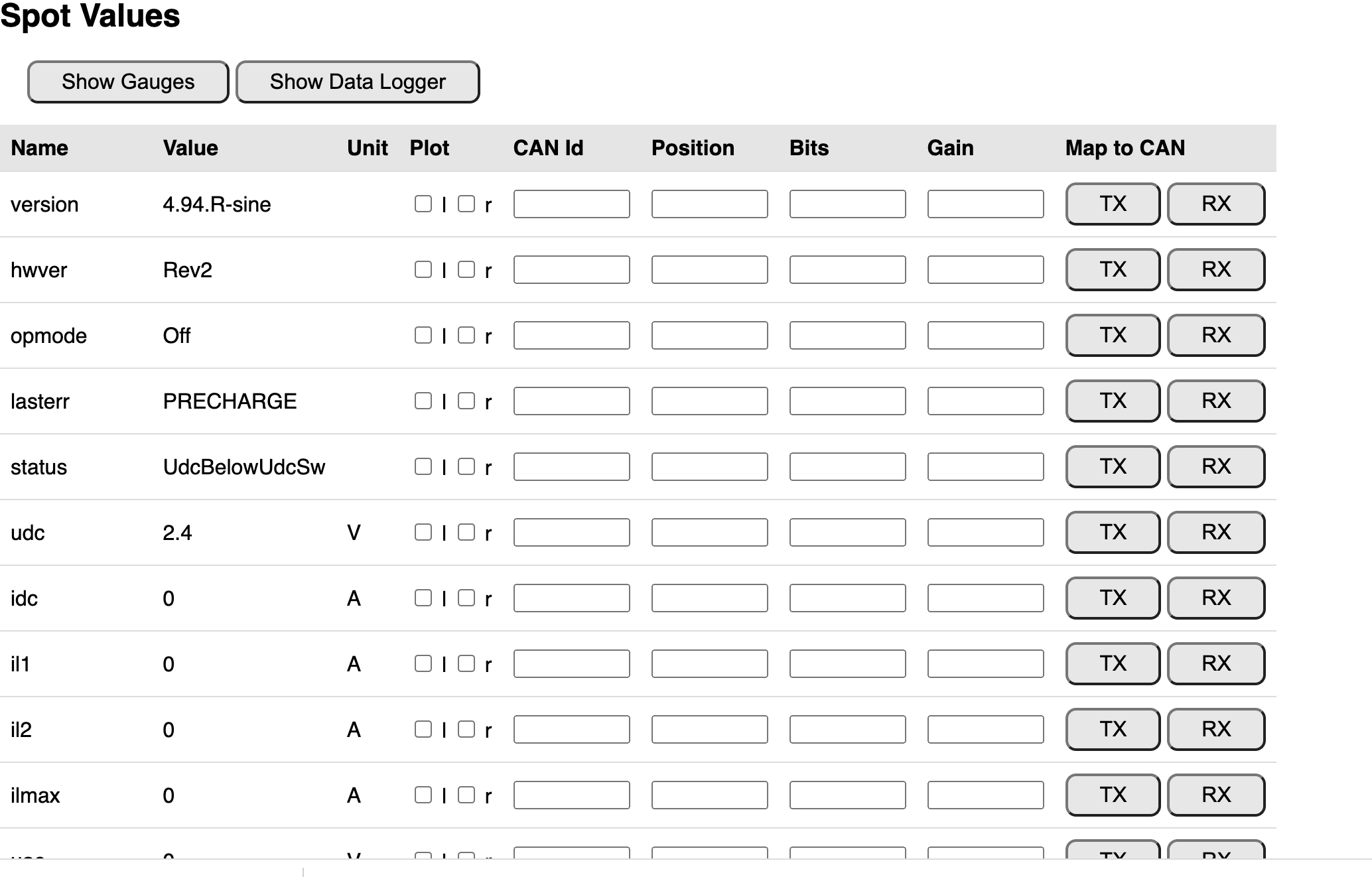Screen dimensions: 1372x877
Task: Click the CAN Id field for udc
Action: tap(571, 533)
